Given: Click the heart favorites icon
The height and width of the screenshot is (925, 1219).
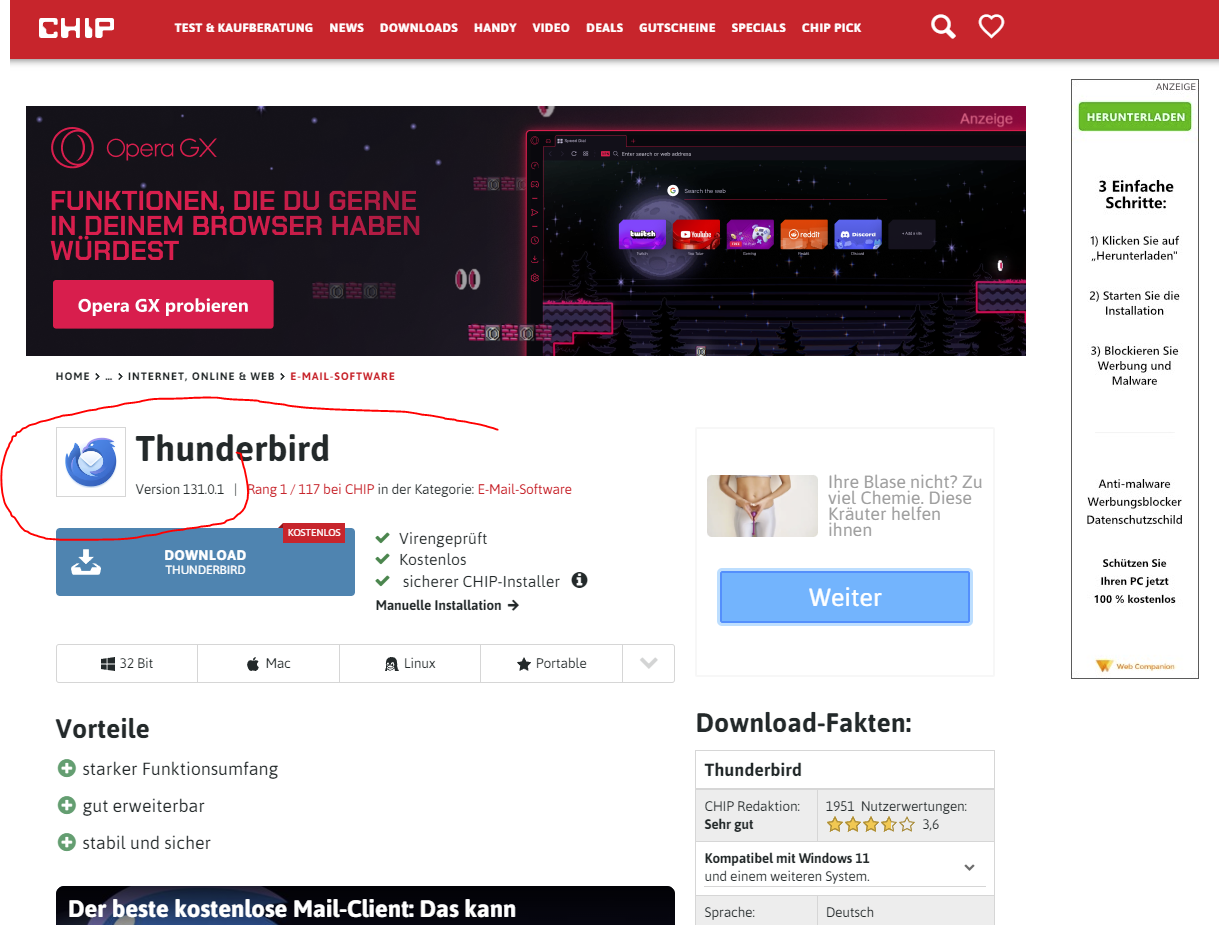Looking at the screenshot, I should click(x=991, y=27).
